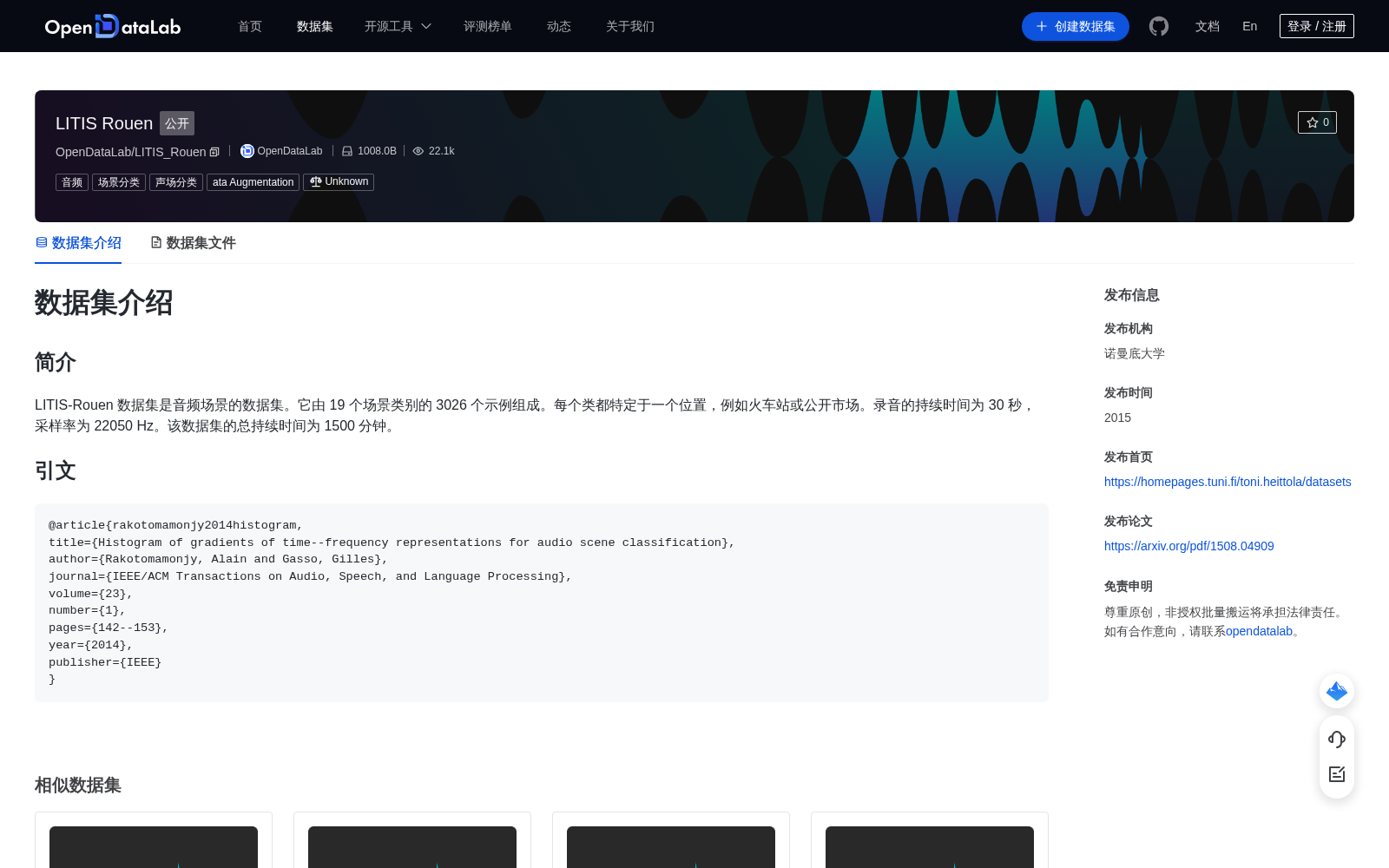Click the citation BibTeX code block
Screen dimensions: 1389x868
coord(542,602)
